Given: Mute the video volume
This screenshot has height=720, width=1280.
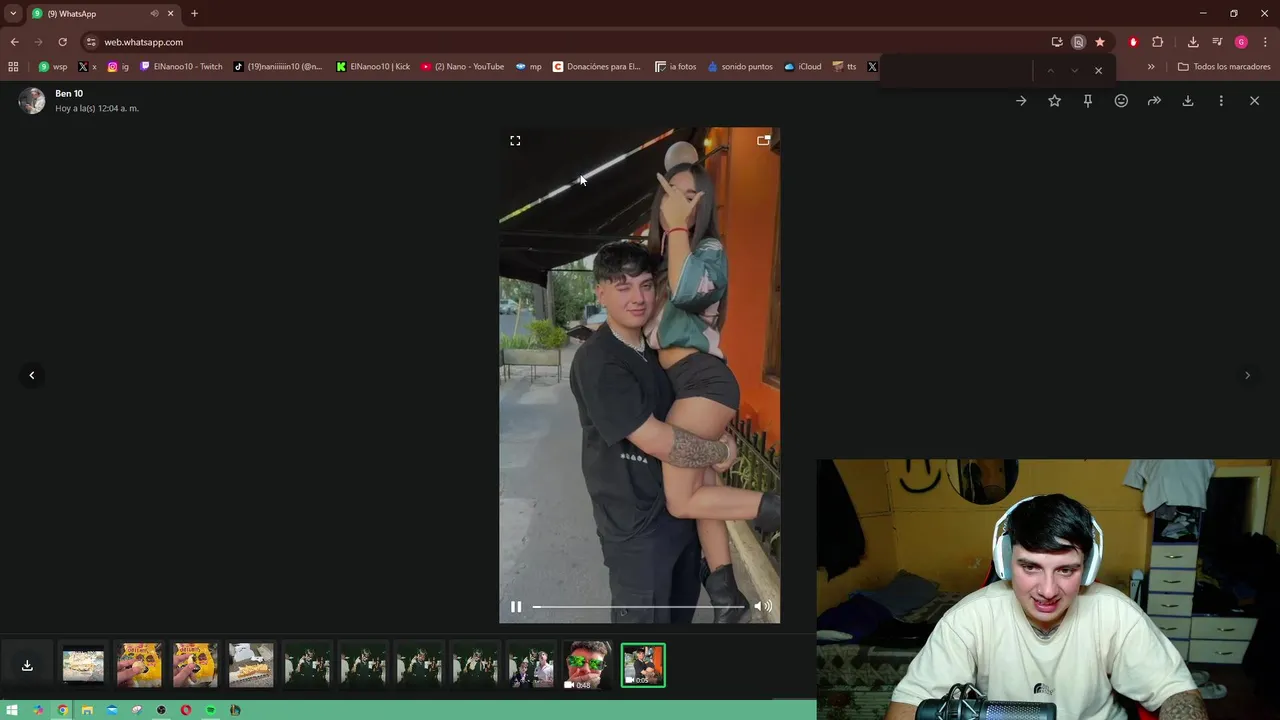Looking at the screenshot, I should 763,606.
